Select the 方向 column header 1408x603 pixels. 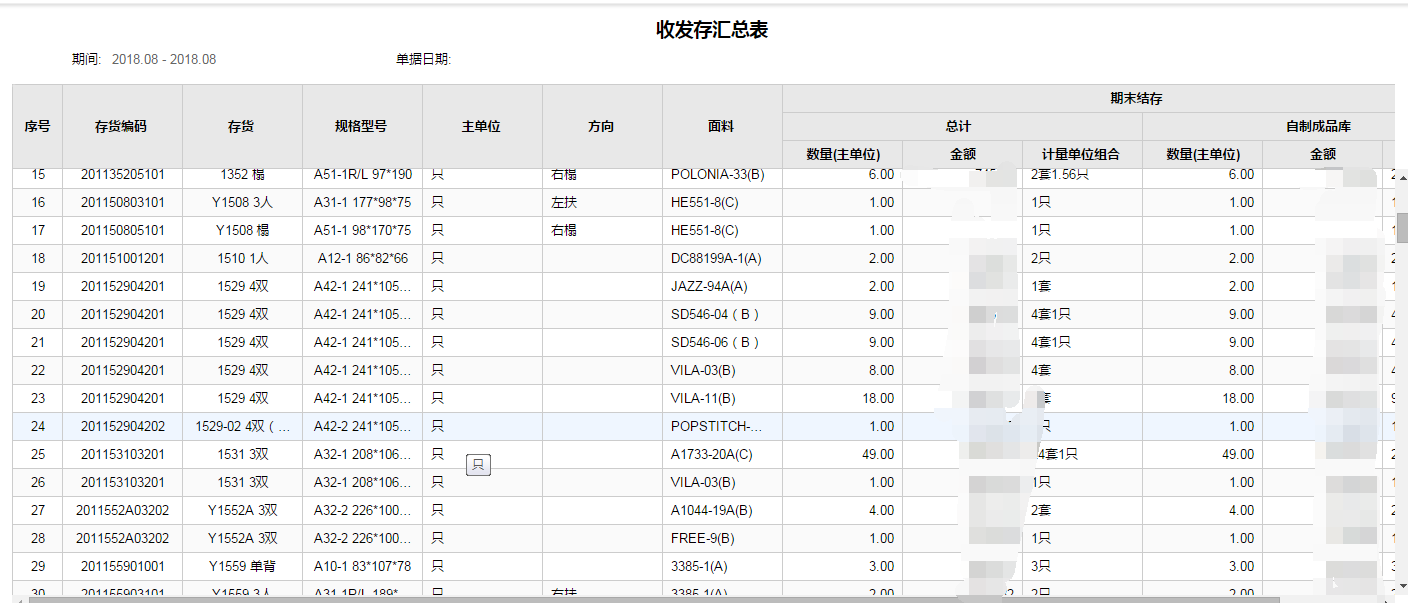tap(601, 126)
